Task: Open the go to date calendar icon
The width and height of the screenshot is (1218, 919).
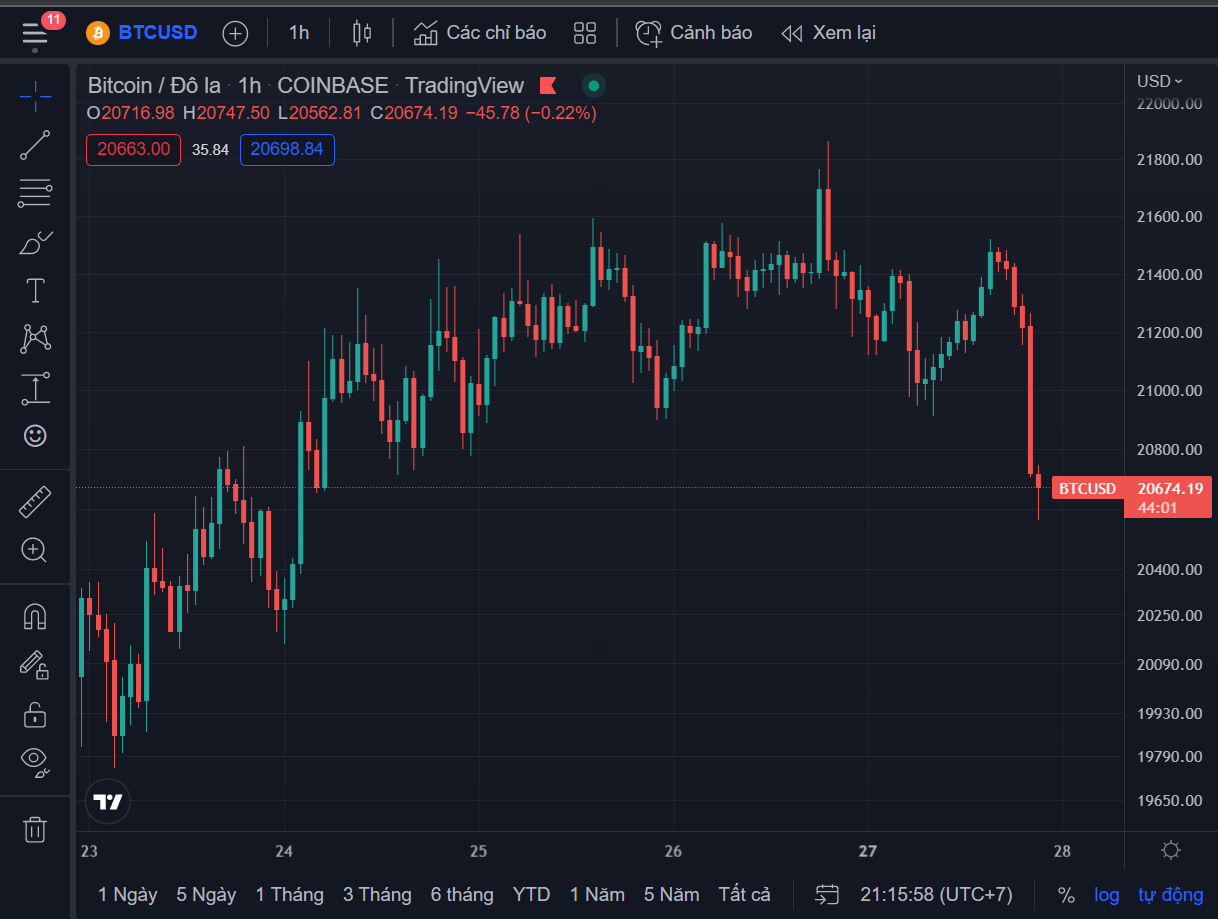Action: tap(827, 895)
